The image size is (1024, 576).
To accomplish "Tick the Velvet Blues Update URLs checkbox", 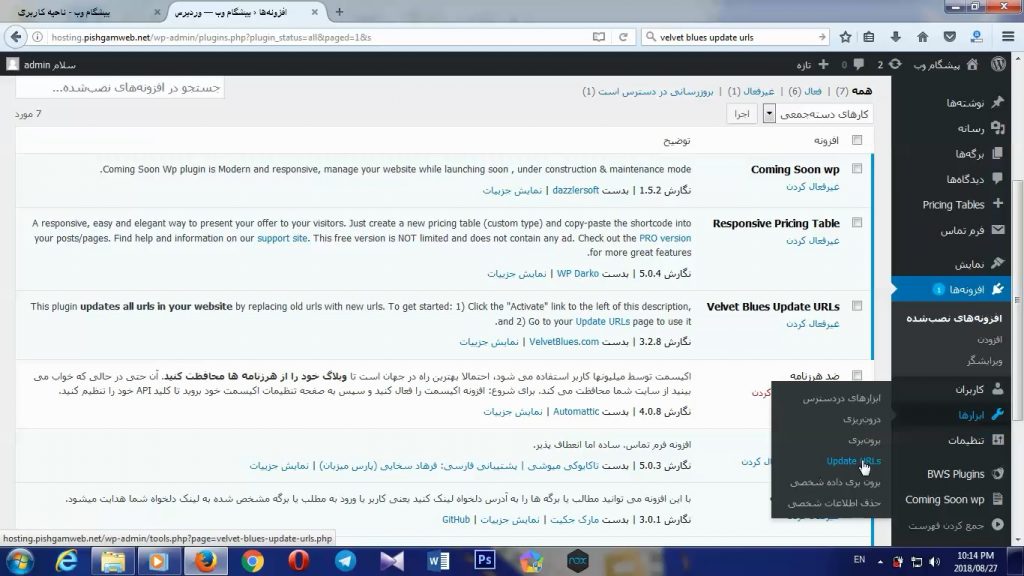I will pos(857,306).
